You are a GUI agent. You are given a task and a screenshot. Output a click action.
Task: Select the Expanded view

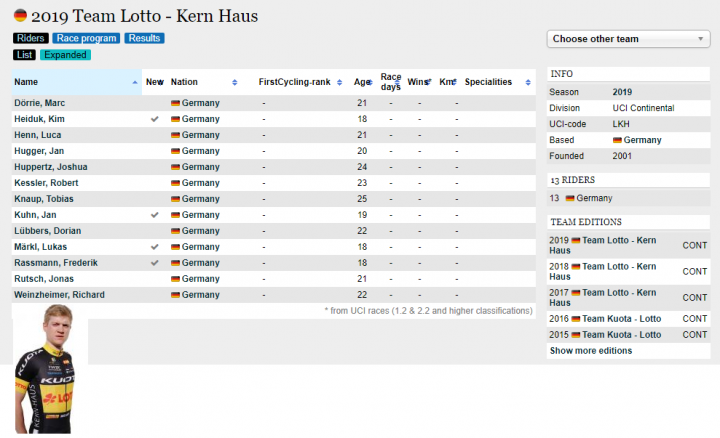pyautogui.click(x=65, y=55)
